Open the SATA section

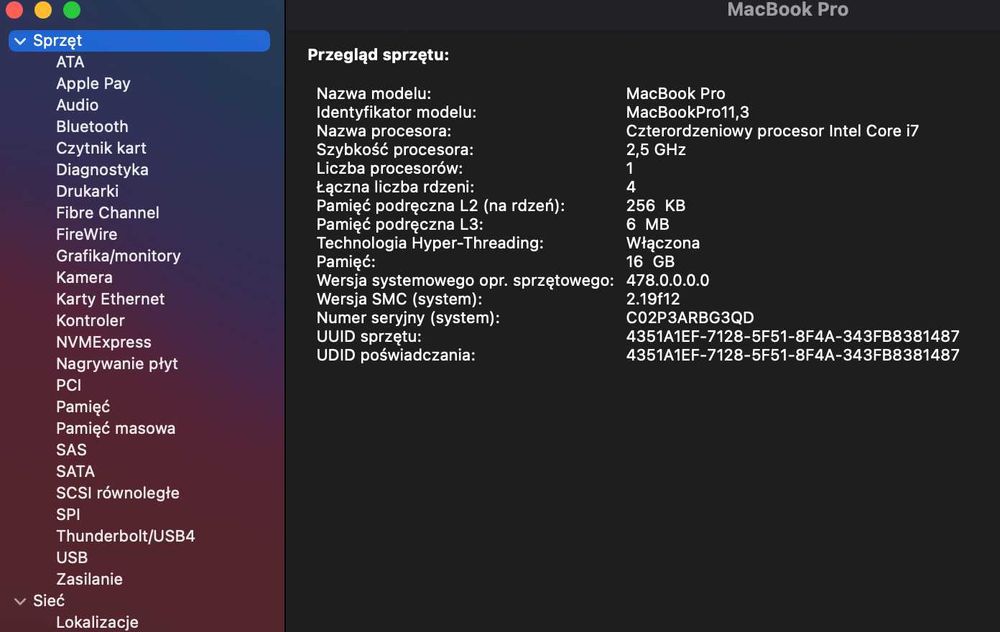(75, 472)
